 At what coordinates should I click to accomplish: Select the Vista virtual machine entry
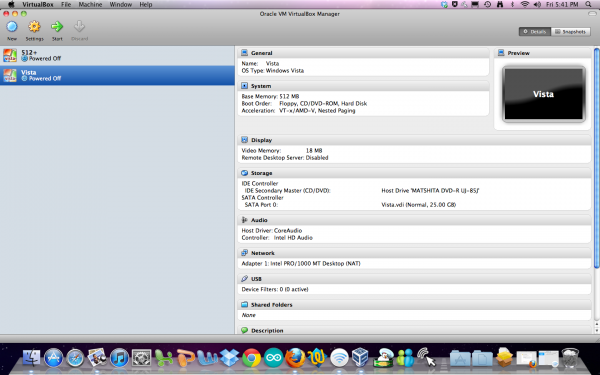[117, 75]
